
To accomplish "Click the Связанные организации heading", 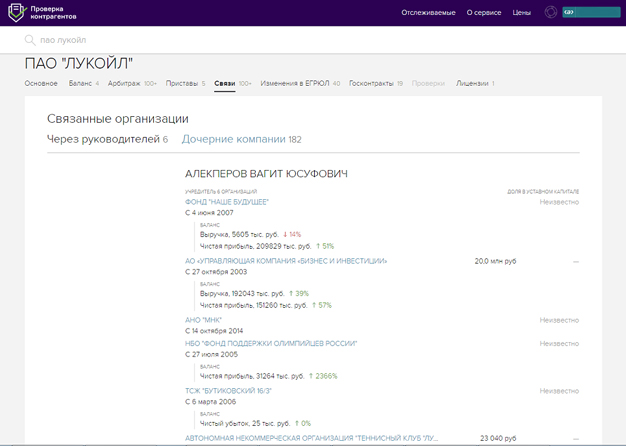I will tap(118, 119).
